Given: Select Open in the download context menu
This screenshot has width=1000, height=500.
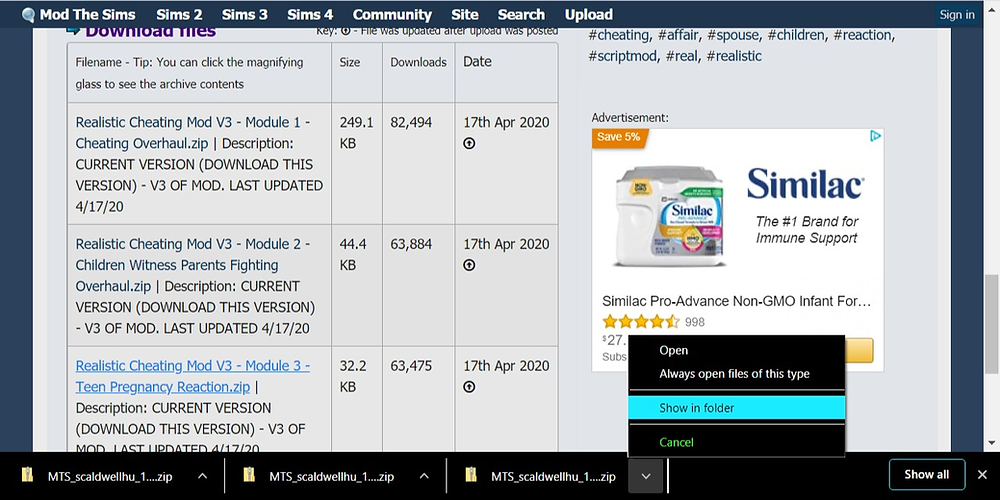Looking at the screenshot, I should pyautogui.click(x=737, y=350).
